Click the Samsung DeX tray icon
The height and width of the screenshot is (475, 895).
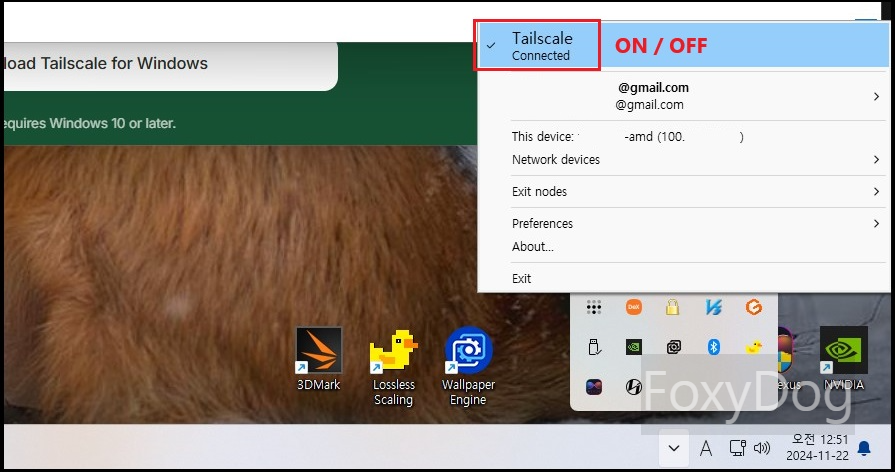click(634, 307)
